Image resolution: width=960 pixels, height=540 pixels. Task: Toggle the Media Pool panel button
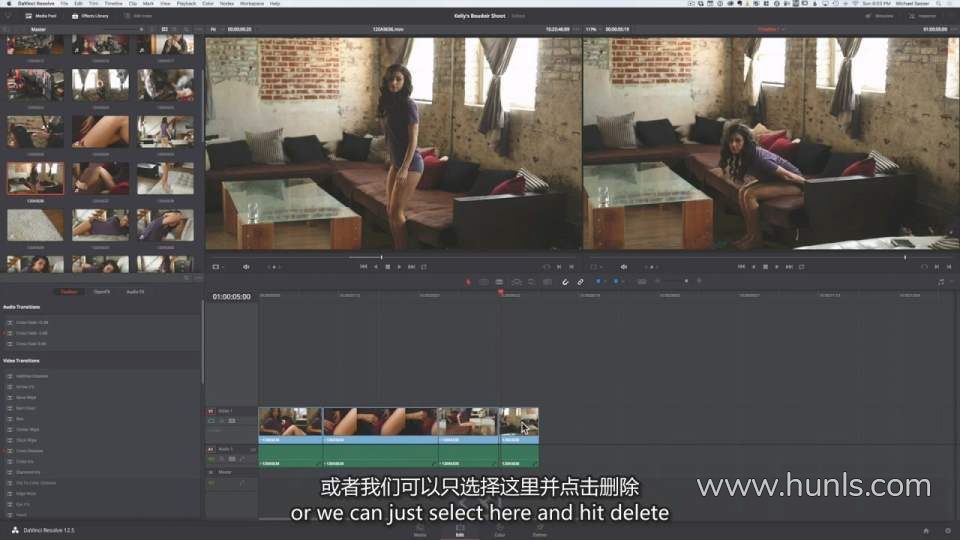[41, 16]
